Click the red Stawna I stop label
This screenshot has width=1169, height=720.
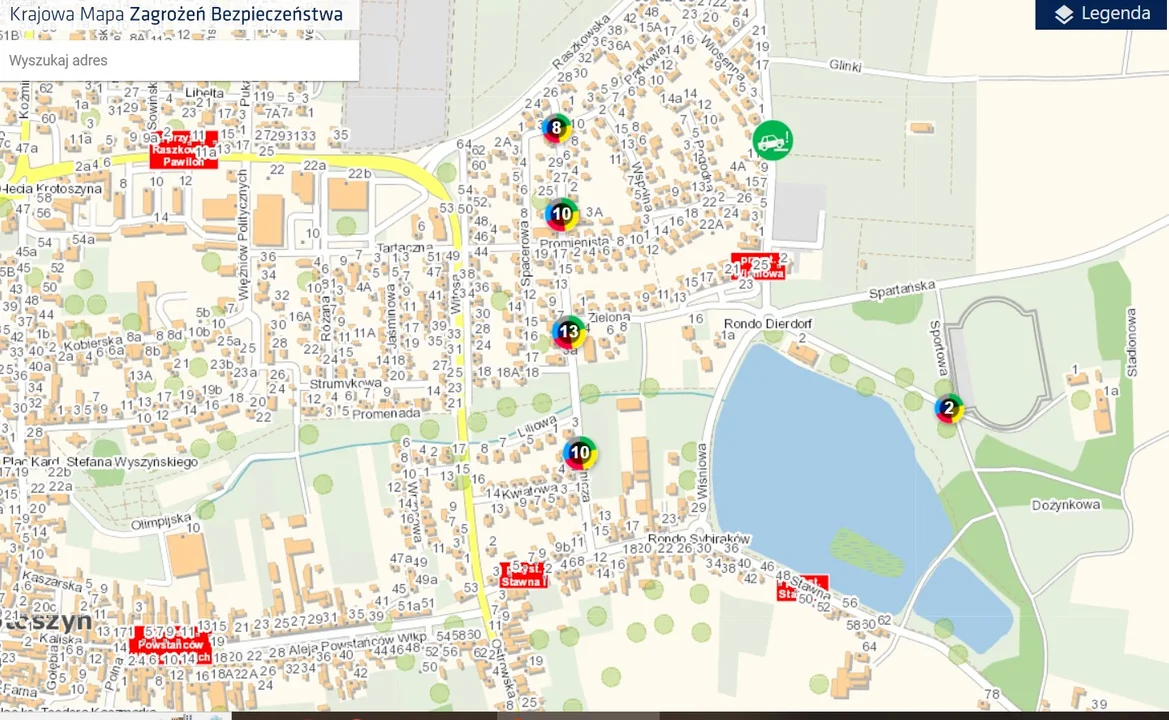tap(523, 575)
